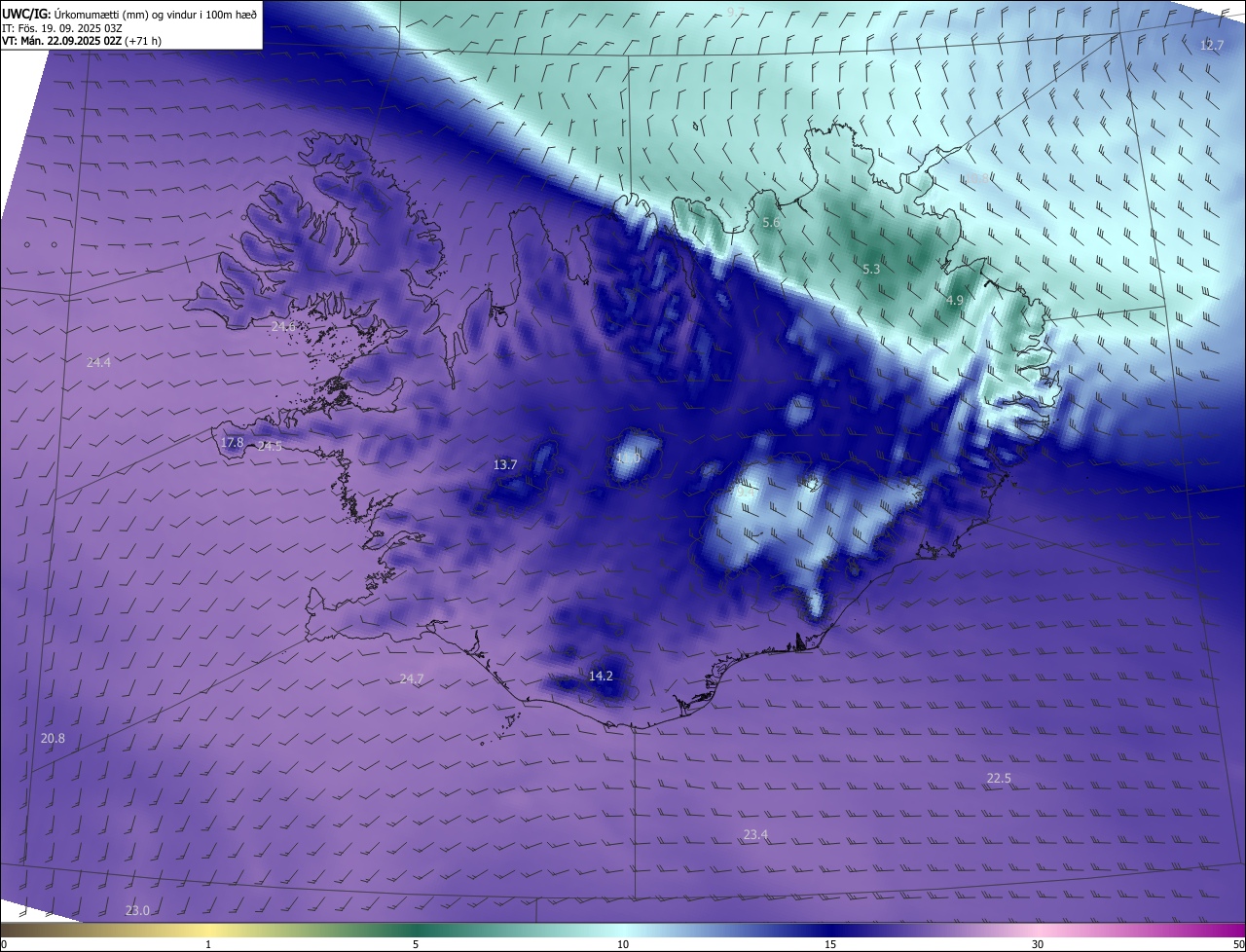Click the color scale label 10
Image resolution: width=1246 pixels, height=952 pixels.
(x=623, y=944)
